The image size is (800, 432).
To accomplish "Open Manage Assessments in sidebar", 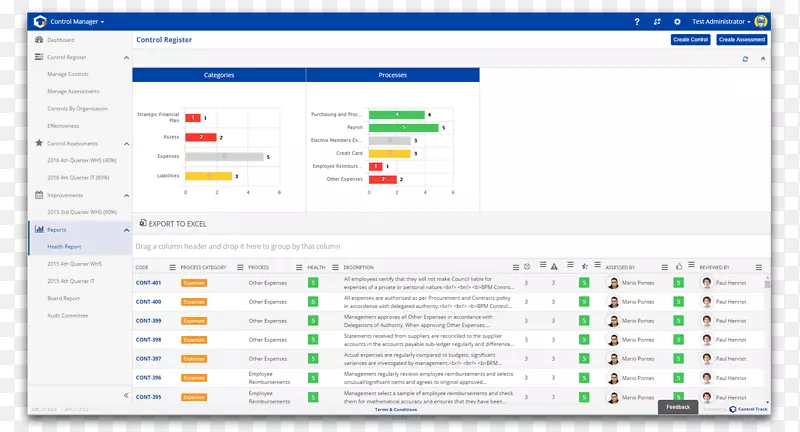I will [73, 91].
